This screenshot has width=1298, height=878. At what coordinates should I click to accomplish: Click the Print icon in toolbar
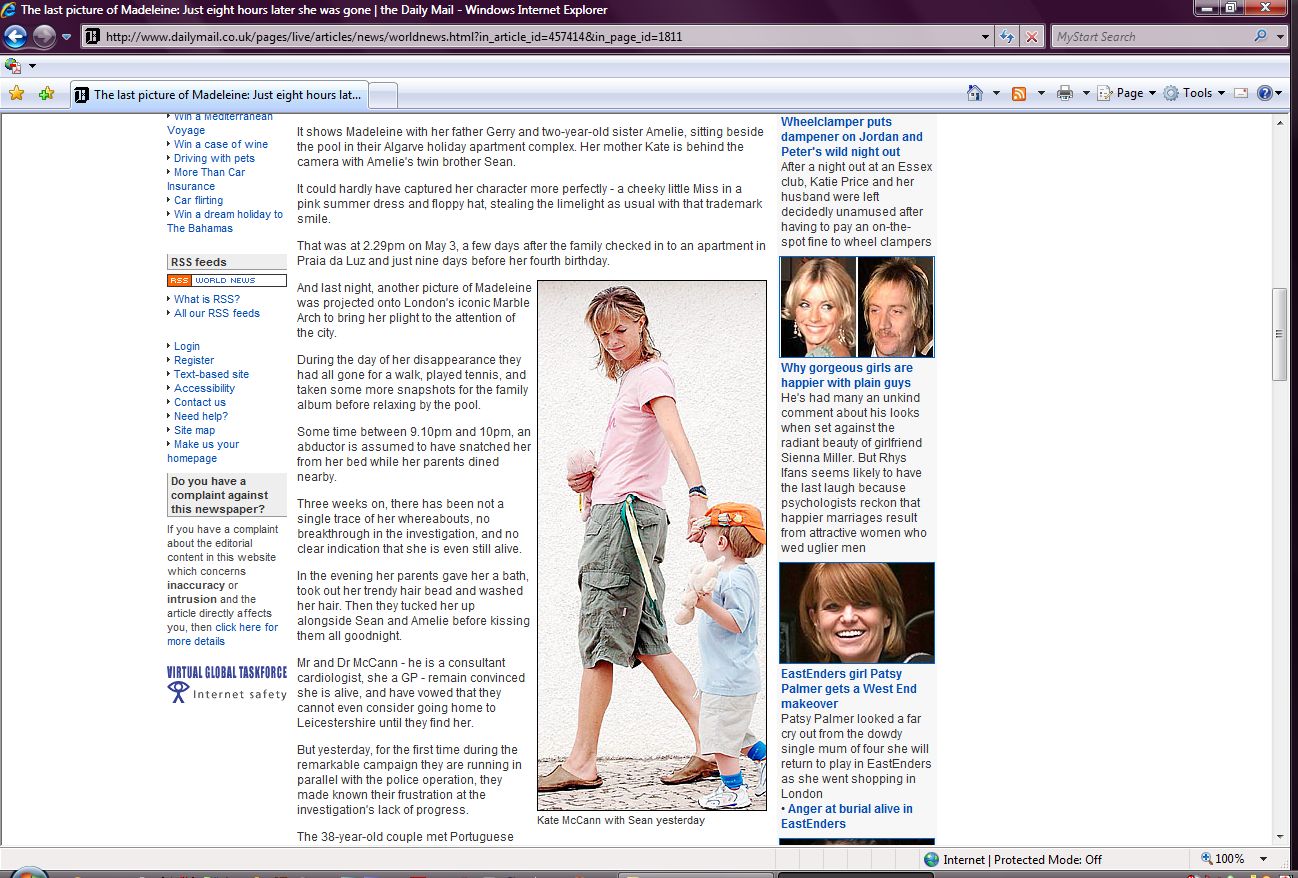(1065, 93)
